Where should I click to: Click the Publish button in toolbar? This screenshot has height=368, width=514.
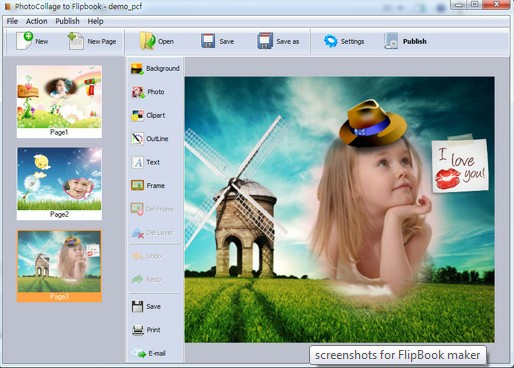click(x=405, y=41)
